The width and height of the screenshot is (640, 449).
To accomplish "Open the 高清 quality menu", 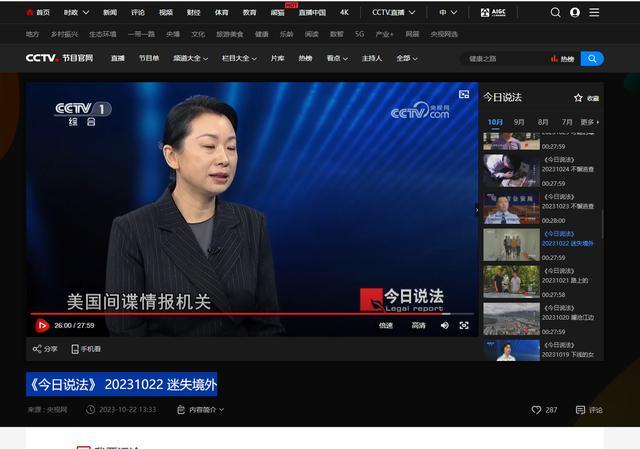I will pos(418,325).
